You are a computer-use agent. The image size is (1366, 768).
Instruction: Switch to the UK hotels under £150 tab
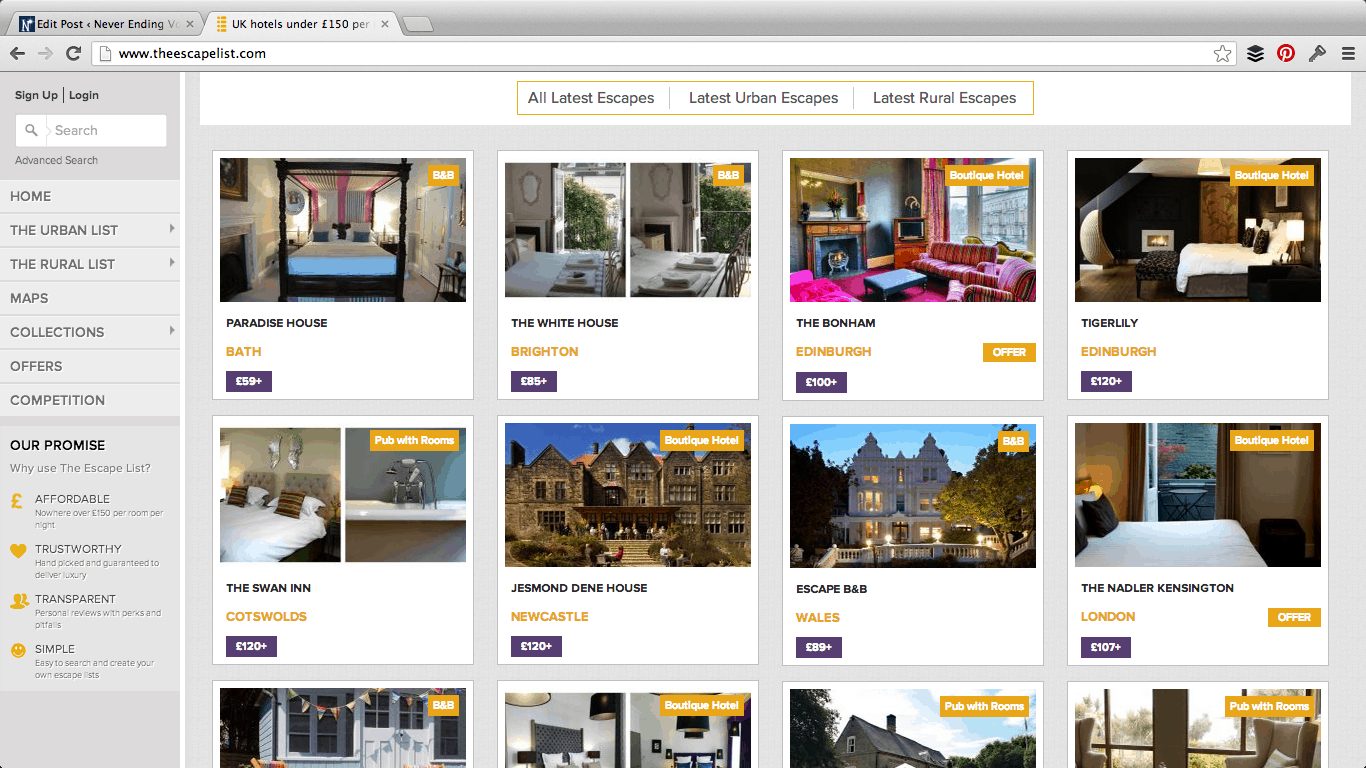[302, 24]
